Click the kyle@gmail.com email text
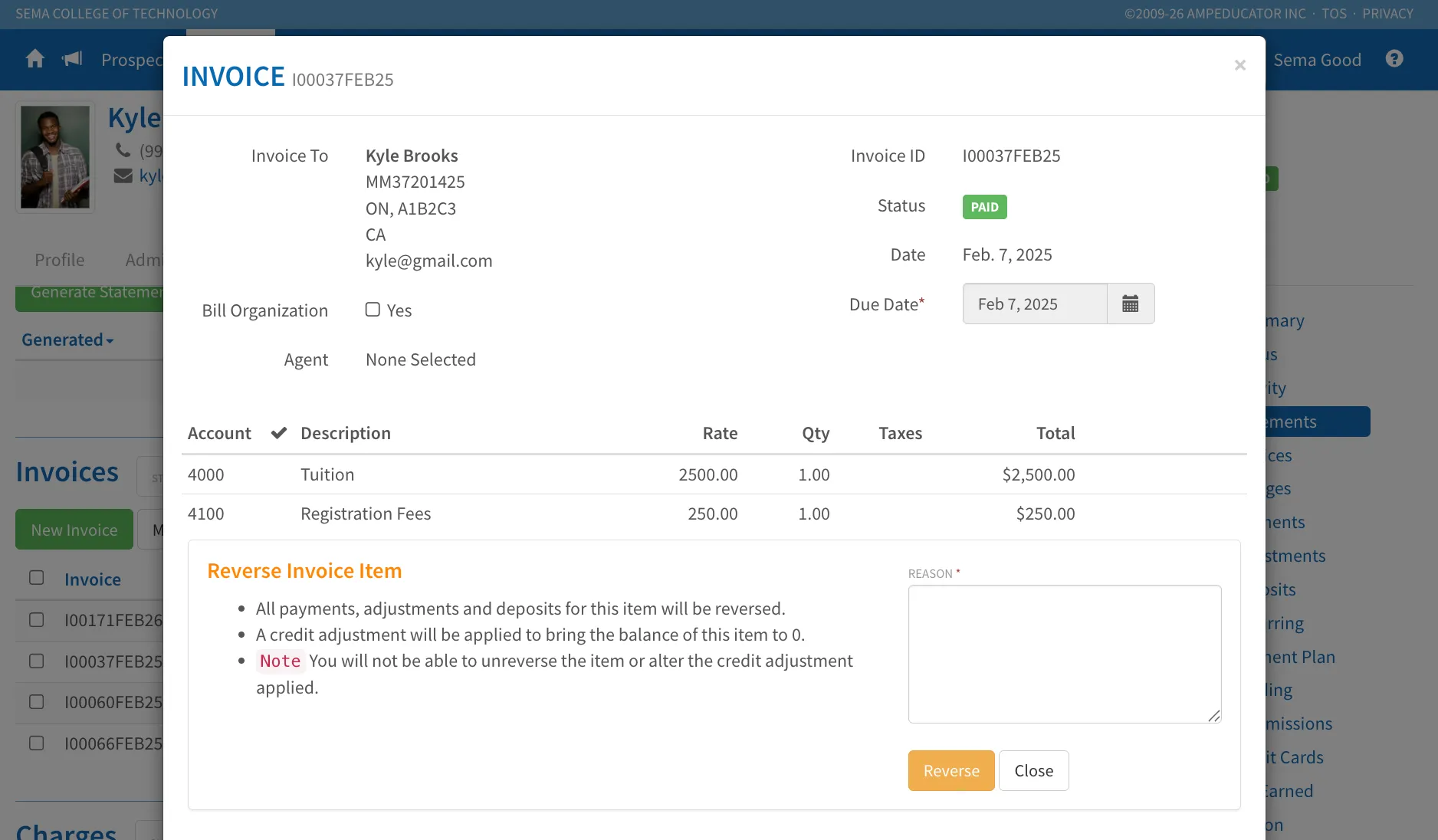The width and height of the screenshot is (1438, 840). point(428,261)
